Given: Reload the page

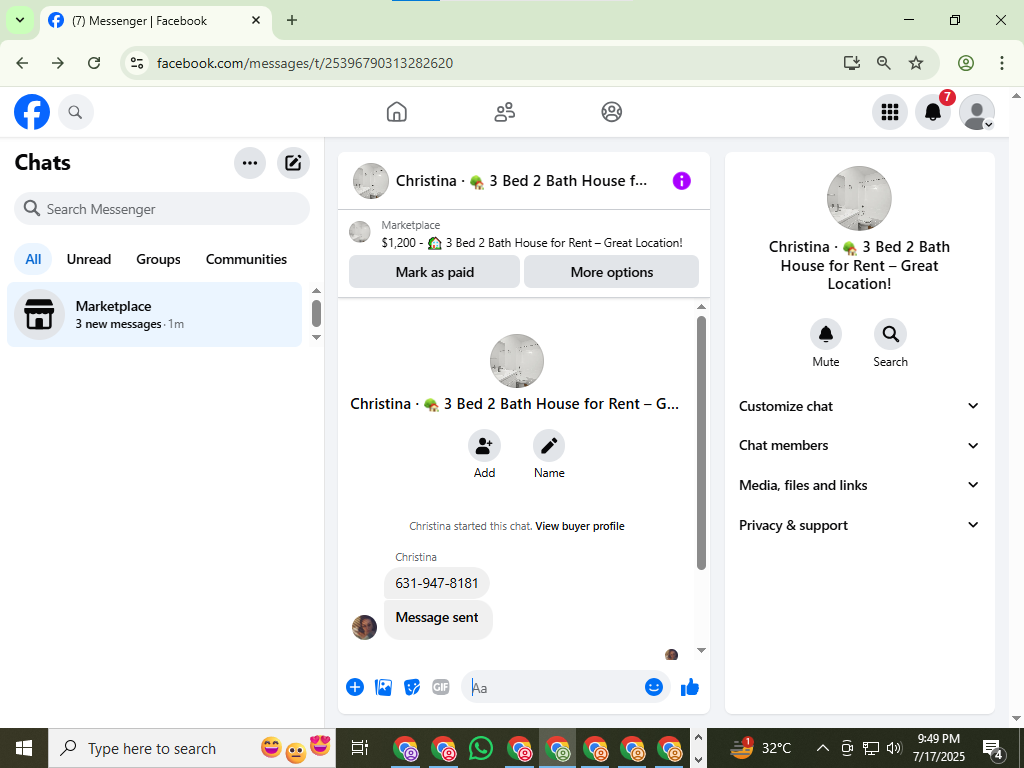Looking at the screenshot, I should point(94,63).
